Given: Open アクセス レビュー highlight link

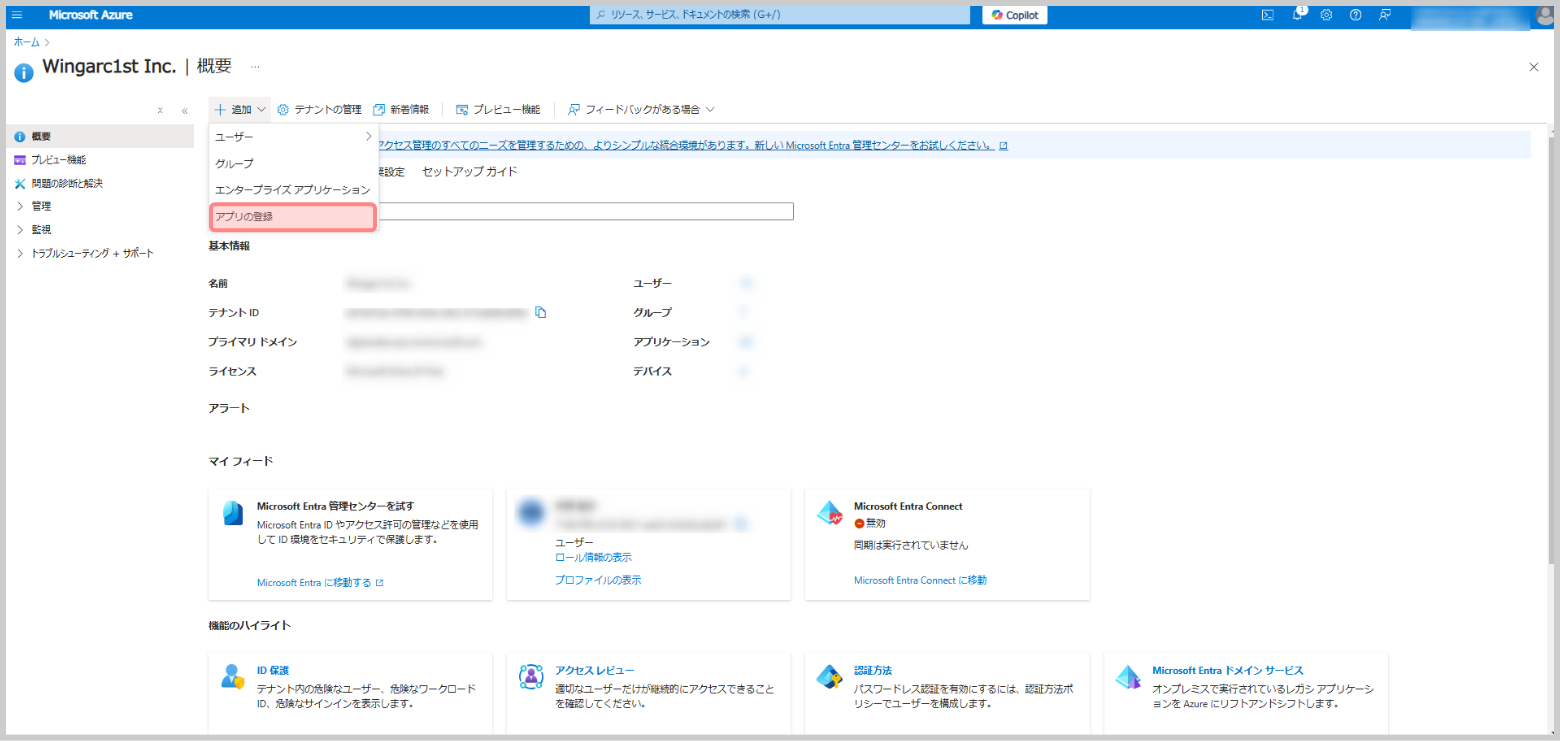Looking at the screenshot, I should [x=595, y=670].
